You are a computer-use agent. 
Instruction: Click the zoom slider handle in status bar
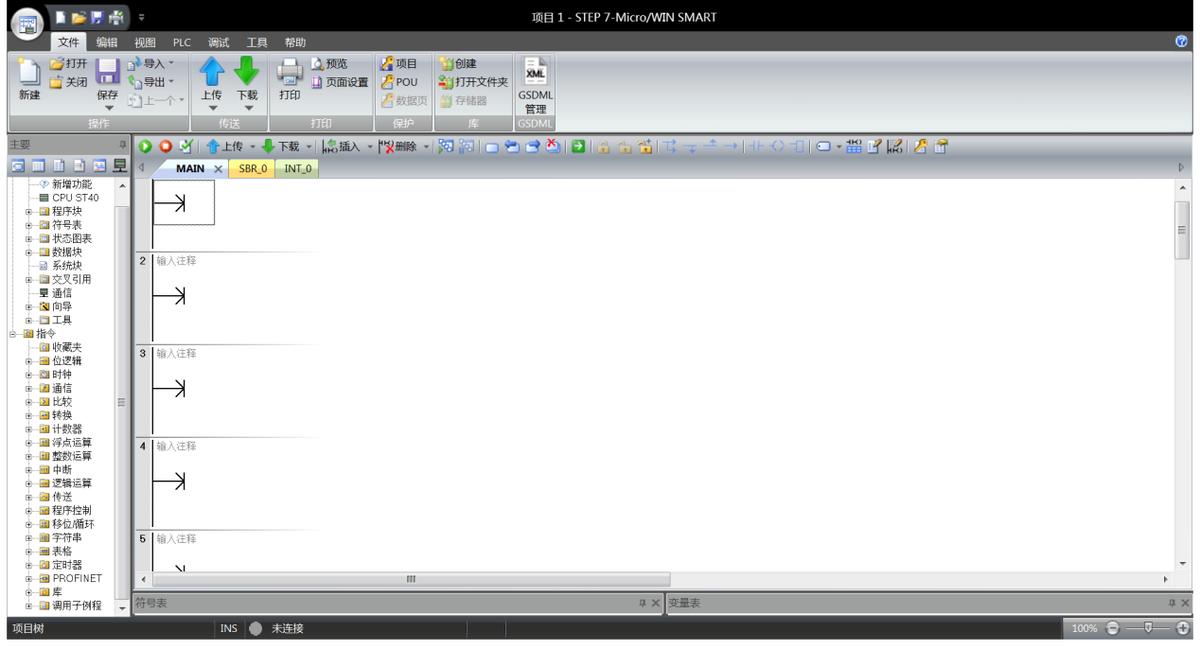(1149, 628)
